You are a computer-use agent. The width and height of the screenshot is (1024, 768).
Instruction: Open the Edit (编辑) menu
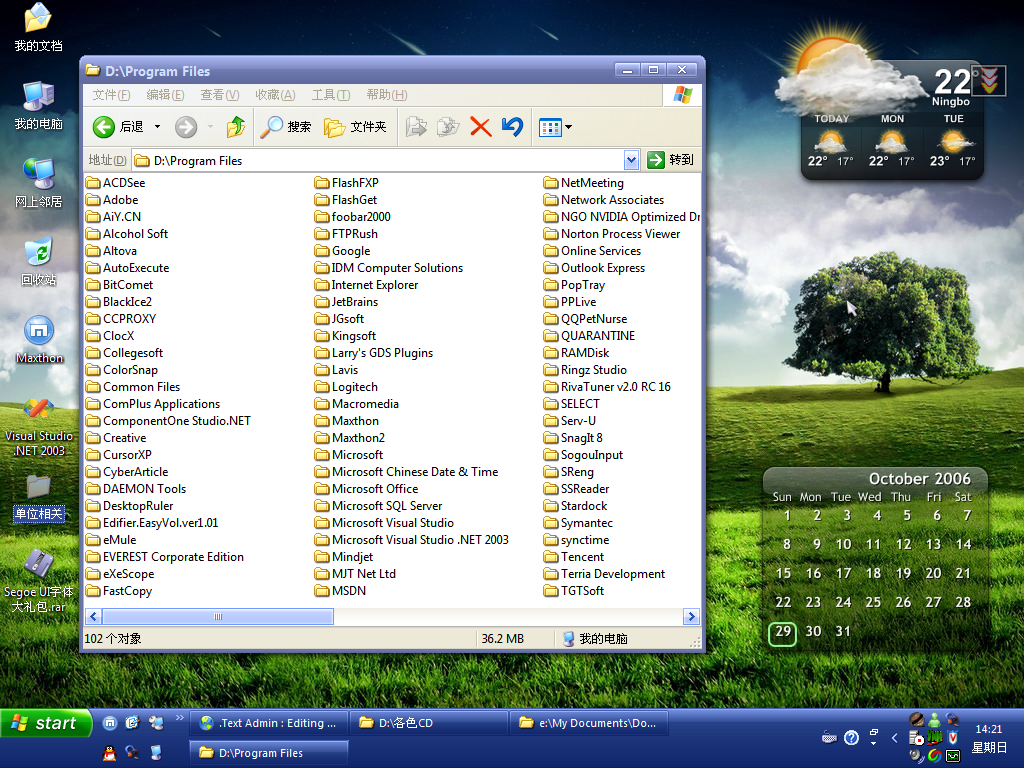point(165,95)
